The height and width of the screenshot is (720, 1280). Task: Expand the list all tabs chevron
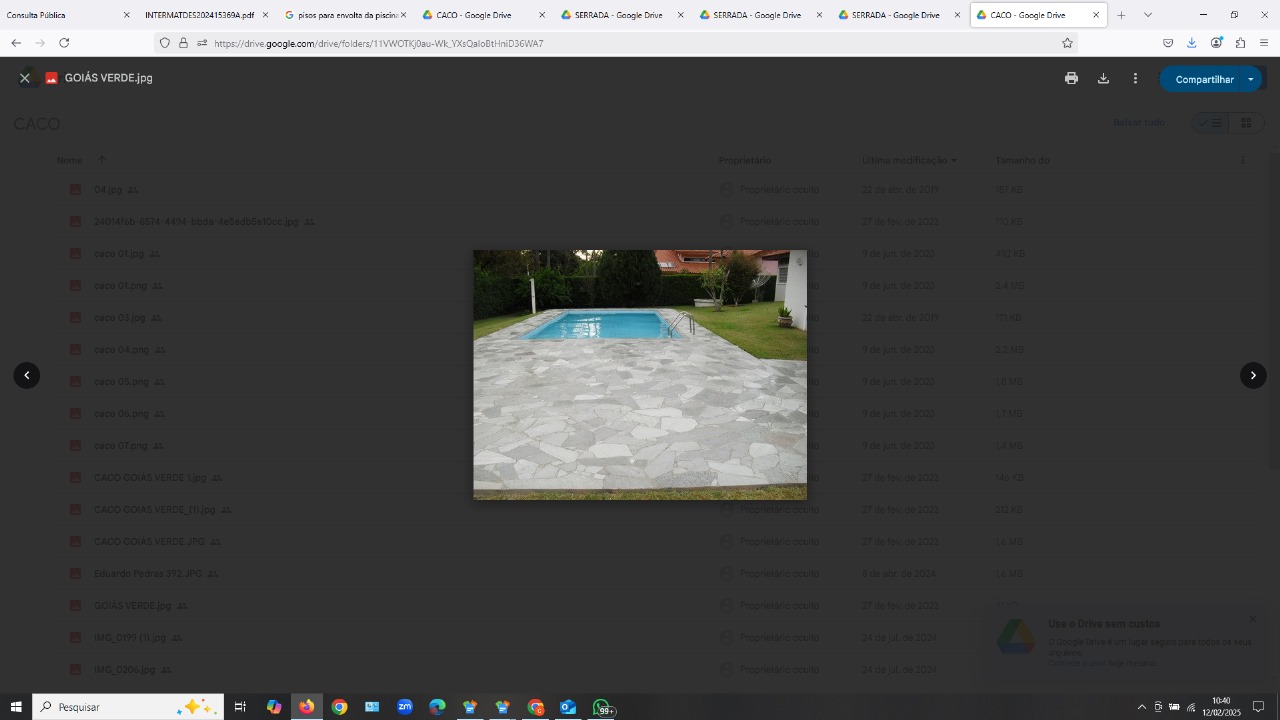click(x=1147, y=15)
